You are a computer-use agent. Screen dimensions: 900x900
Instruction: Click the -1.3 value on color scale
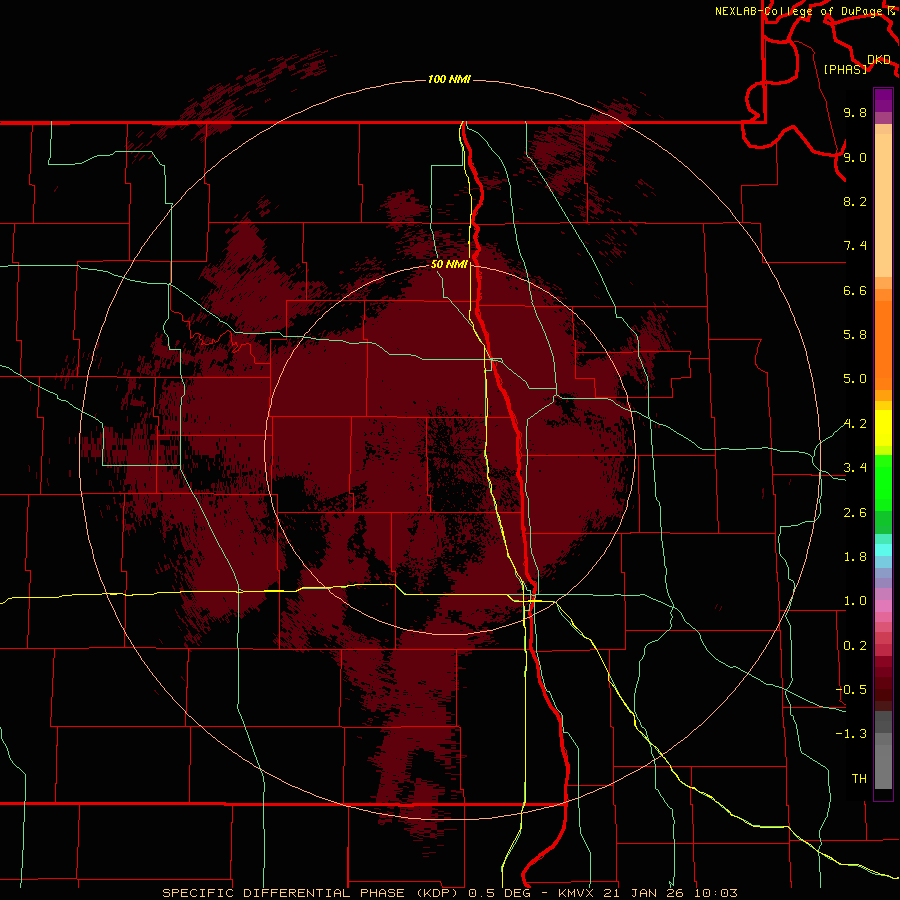(x=851, y=734)
